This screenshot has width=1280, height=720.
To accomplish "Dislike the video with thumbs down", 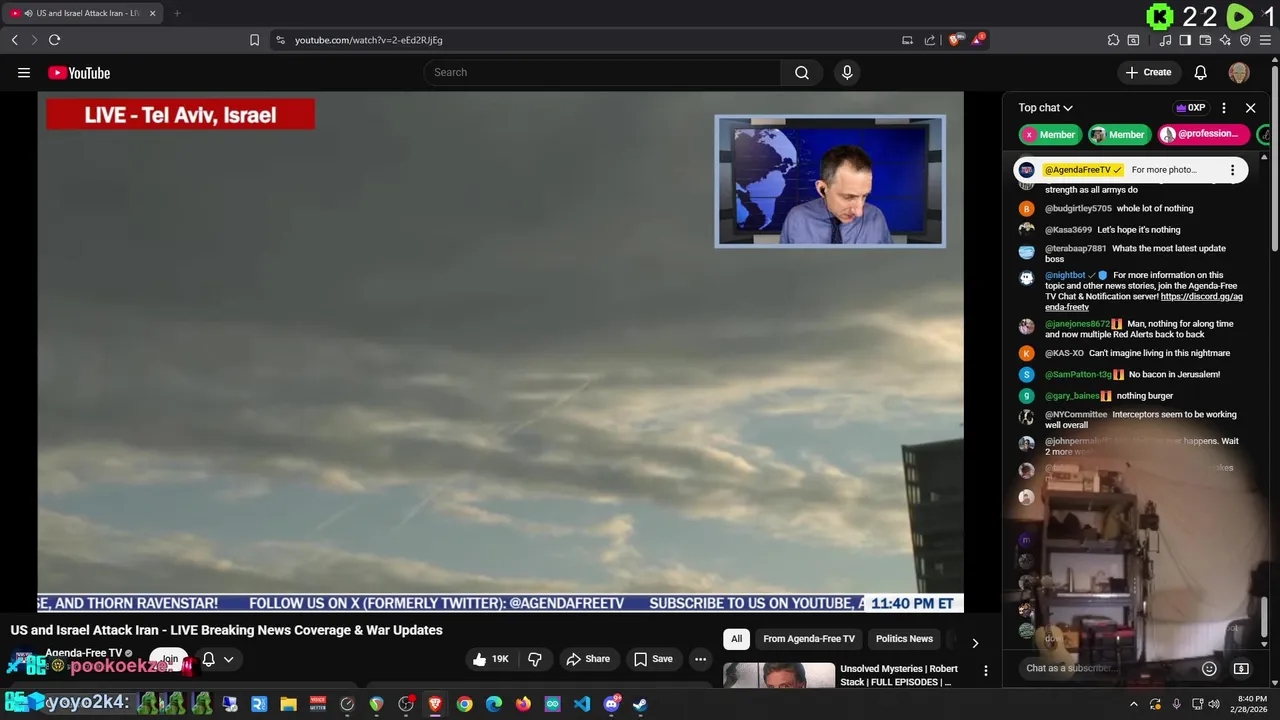I will [535, 659].
